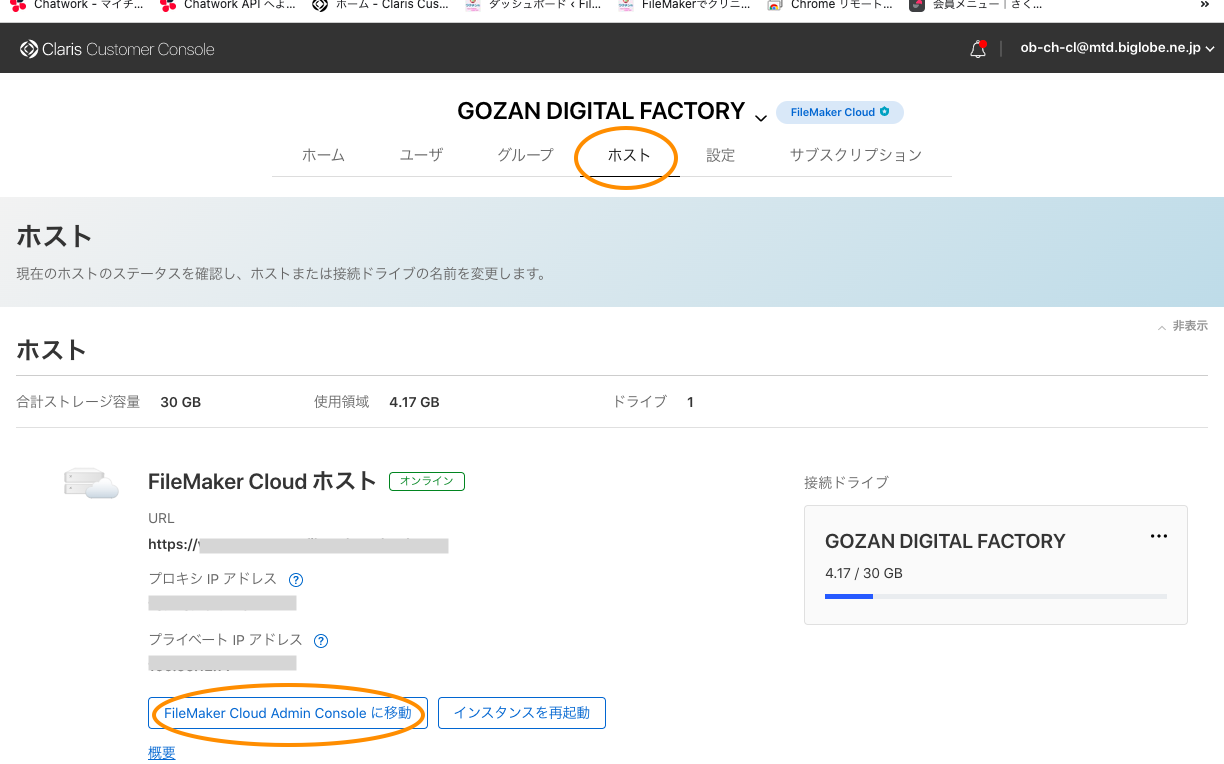Open the ホーム tab
The height and width of the screenshot is (764, 1224).
323,155
